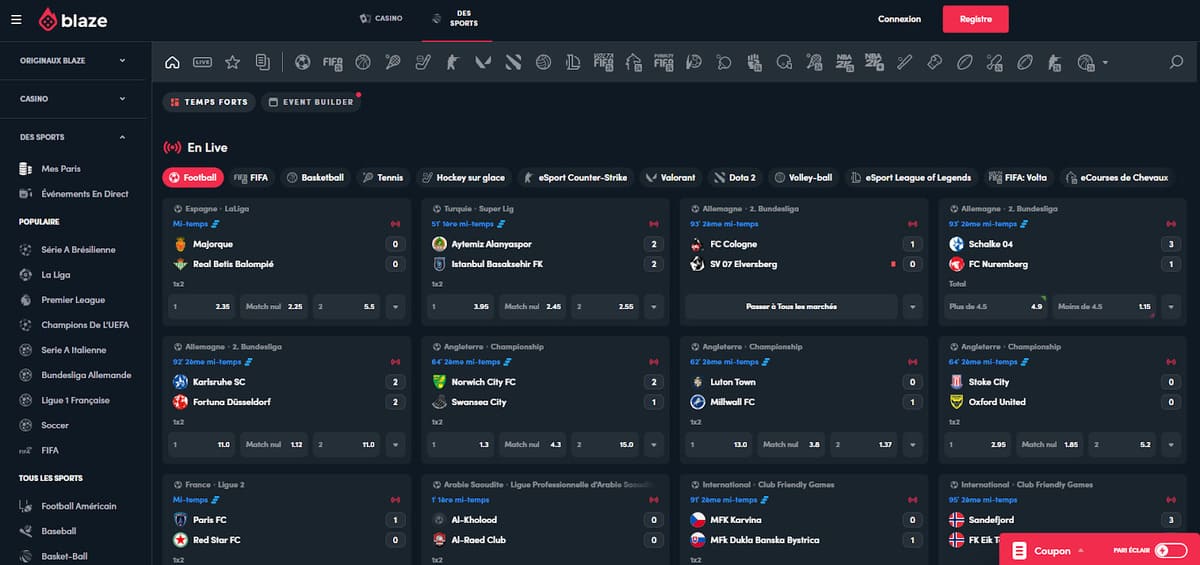1200x565 pixels.
Task: Open the hamburger menu icon
Action: (x=16, y=19)
